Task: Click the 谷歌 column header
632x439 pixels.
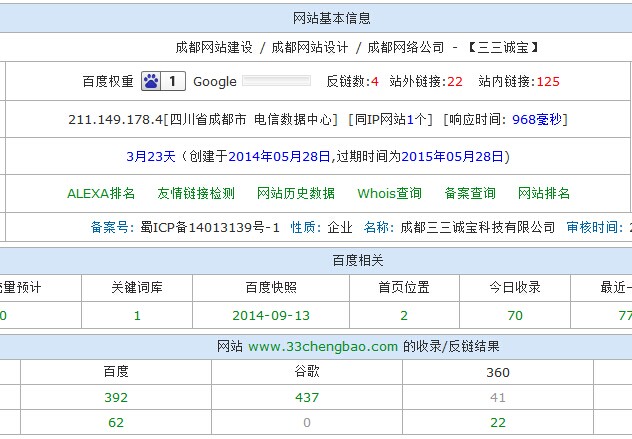Action: tap(307, 371)
